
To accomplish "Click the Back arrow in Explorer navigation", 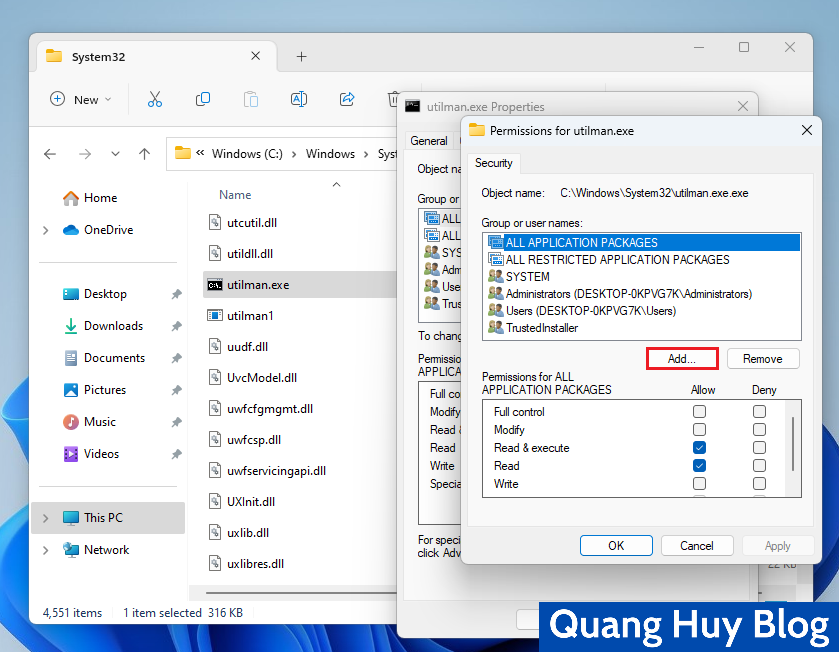I will click(x=50, y=154).
